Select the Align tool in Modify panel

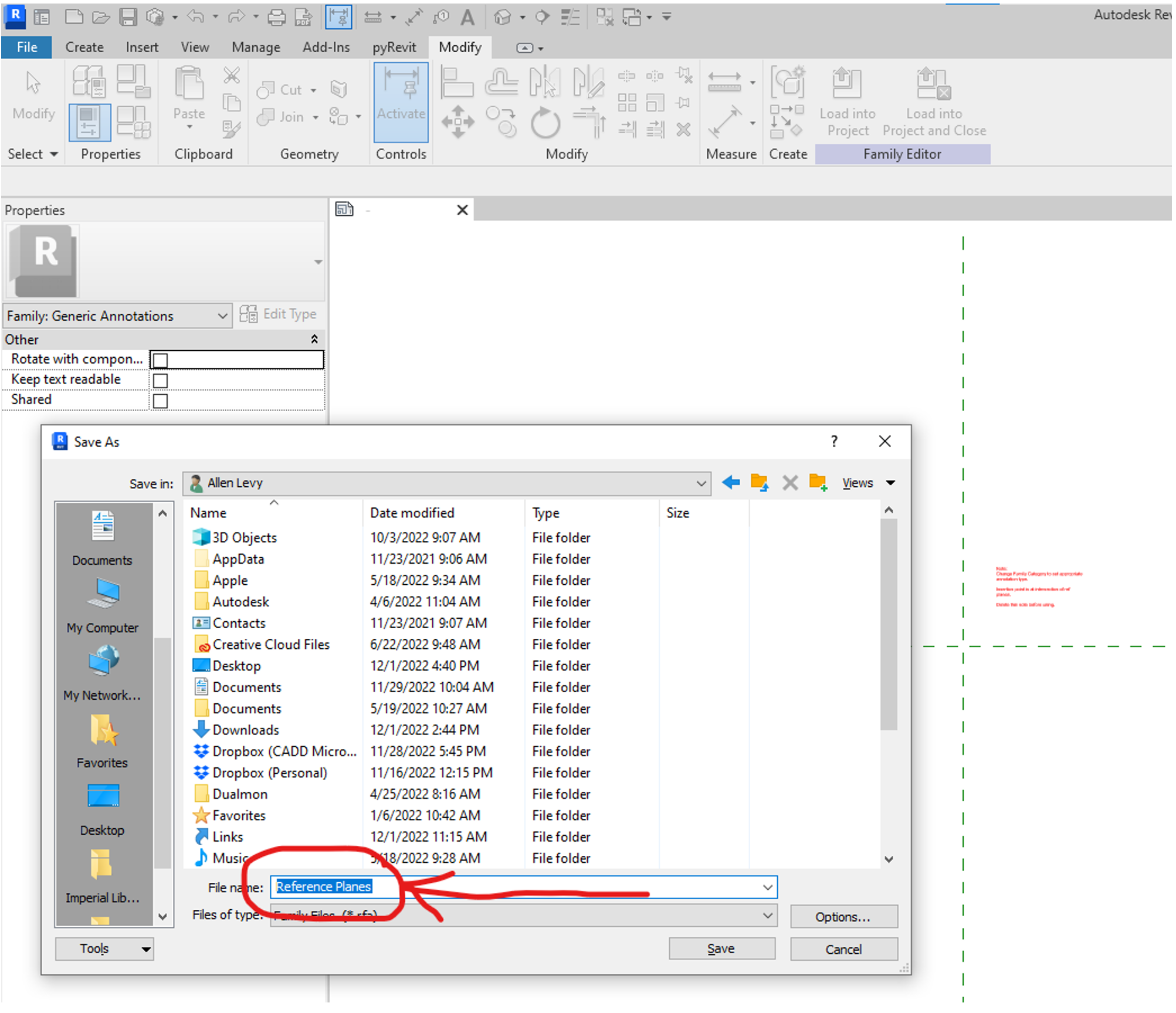tap(457, 82)
